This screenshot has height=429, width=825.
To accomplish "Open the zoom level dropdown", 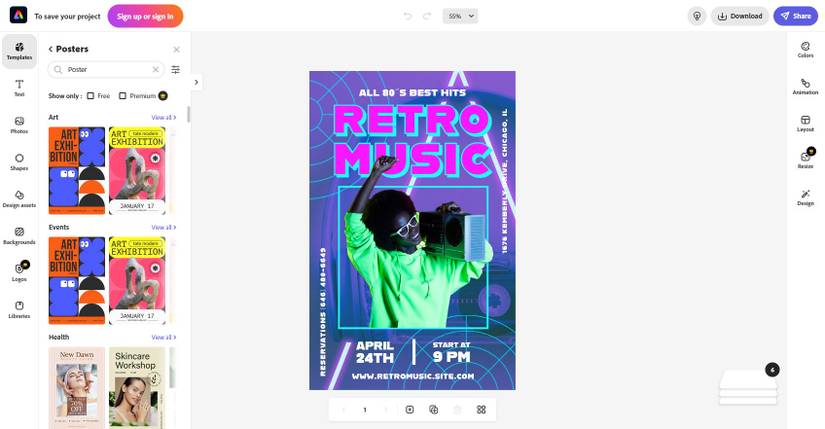I will pyautogui.click(x=460, y=16).
